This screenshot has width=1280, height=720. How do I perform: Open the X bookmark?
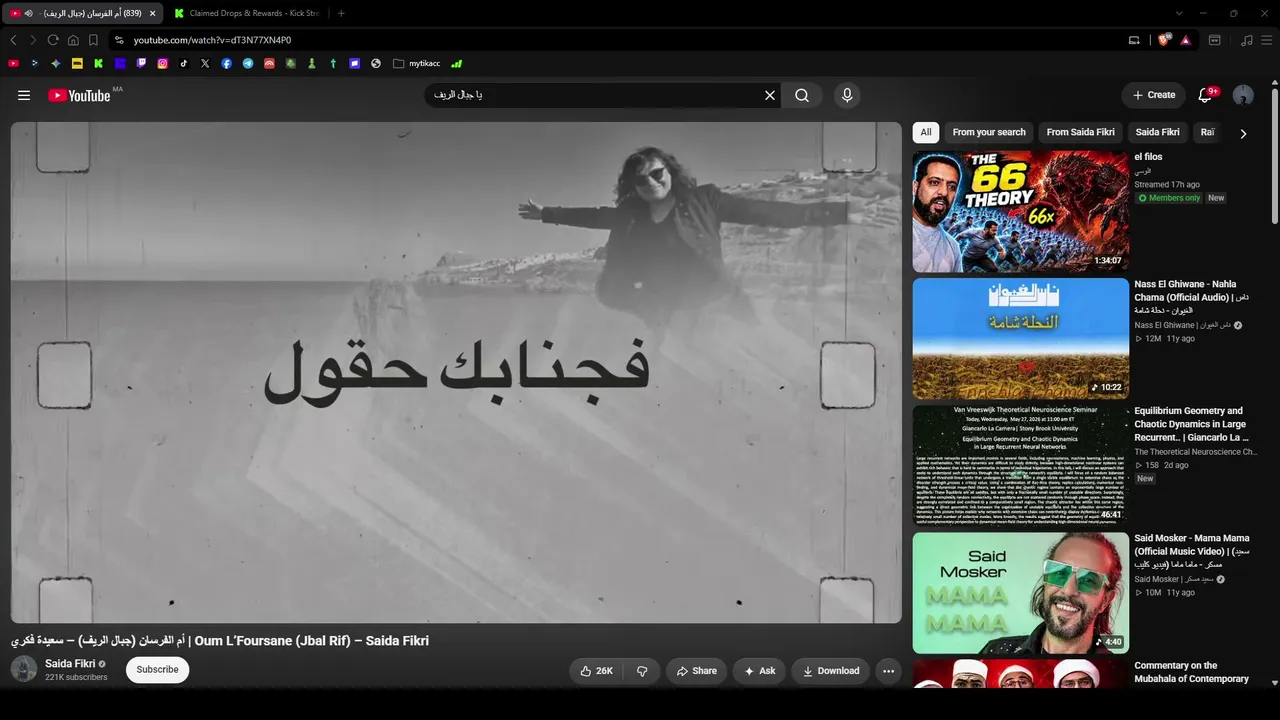click(x=205, y=63)
